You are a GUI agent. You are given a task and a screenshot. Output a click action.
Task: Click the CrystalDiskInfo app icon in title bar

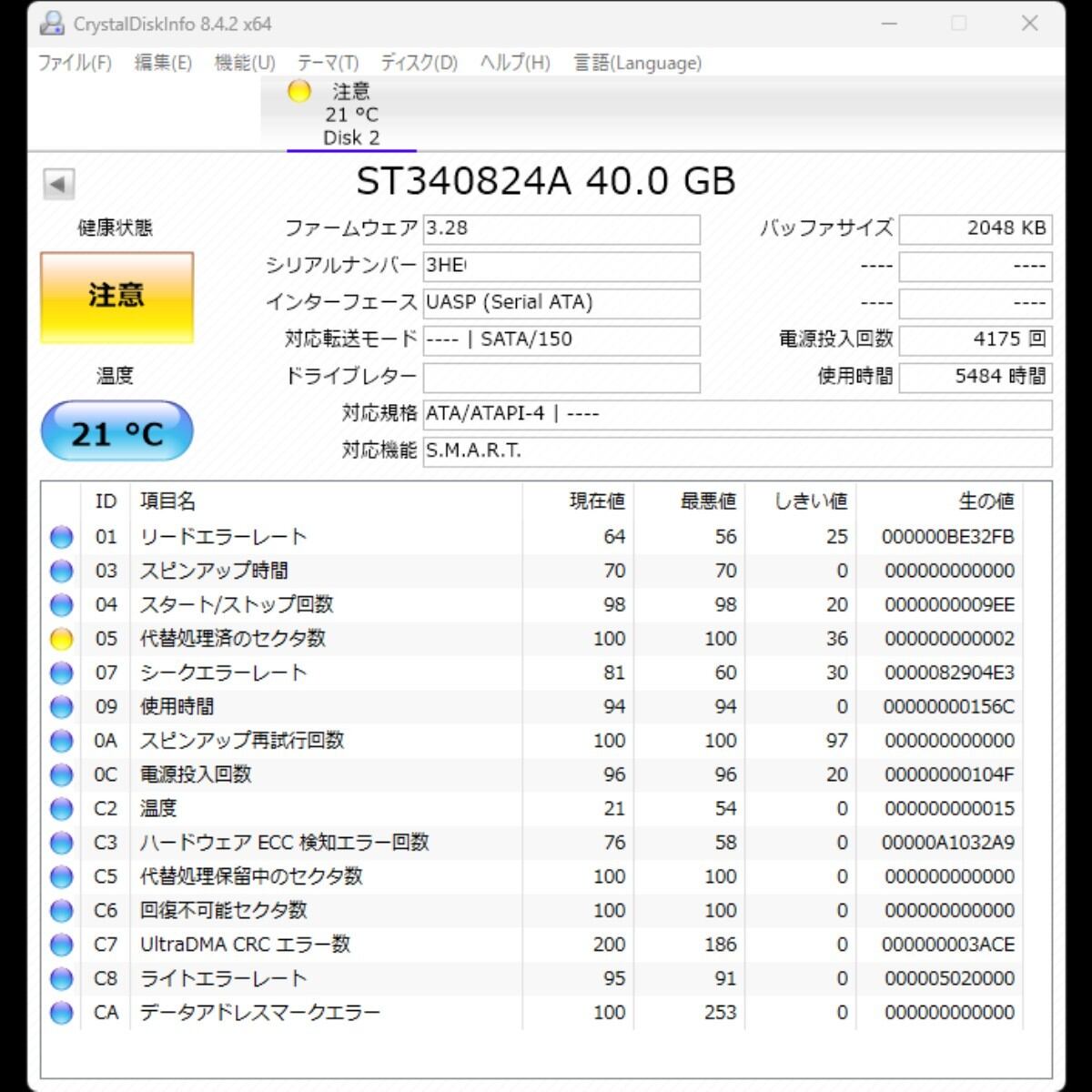(x=53, y=24)
